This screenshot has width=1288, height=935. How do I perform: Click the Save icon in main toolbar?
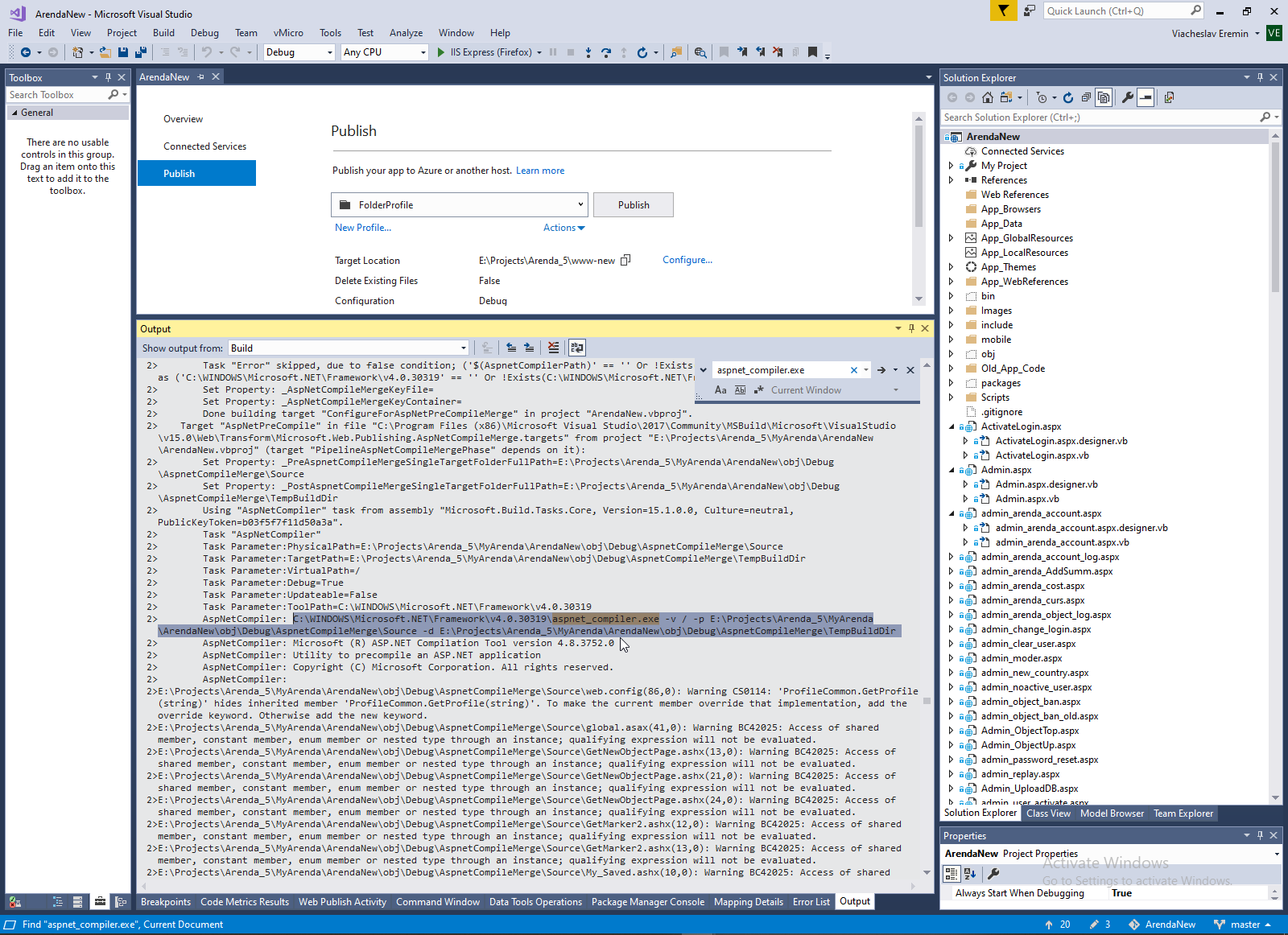(123, 52)
